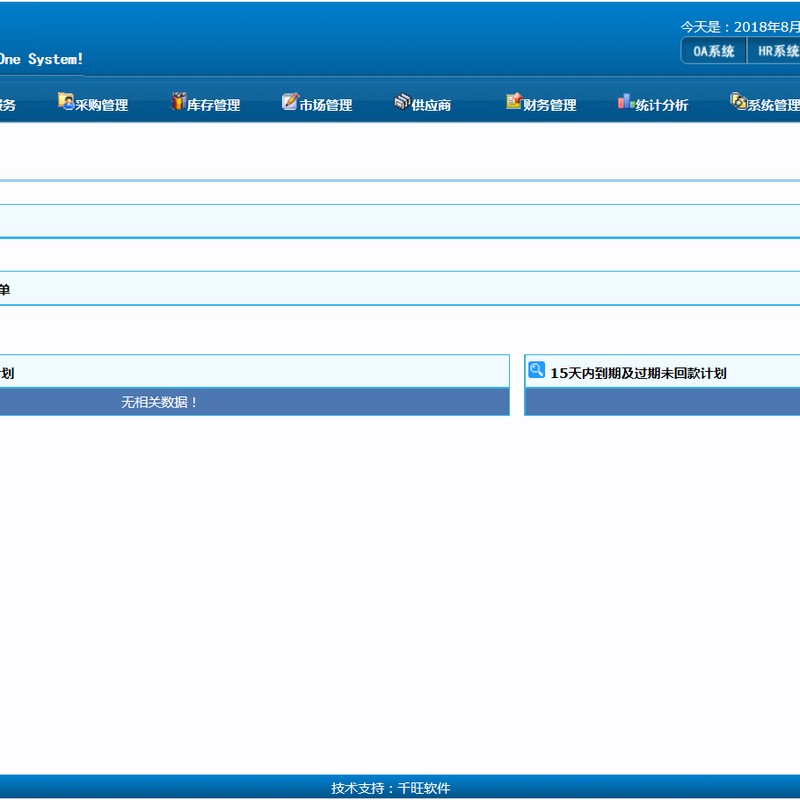The width and height of the screenshot is (800, 800).
Task: Open the 市场管理 menu
Action: (326, 105)
